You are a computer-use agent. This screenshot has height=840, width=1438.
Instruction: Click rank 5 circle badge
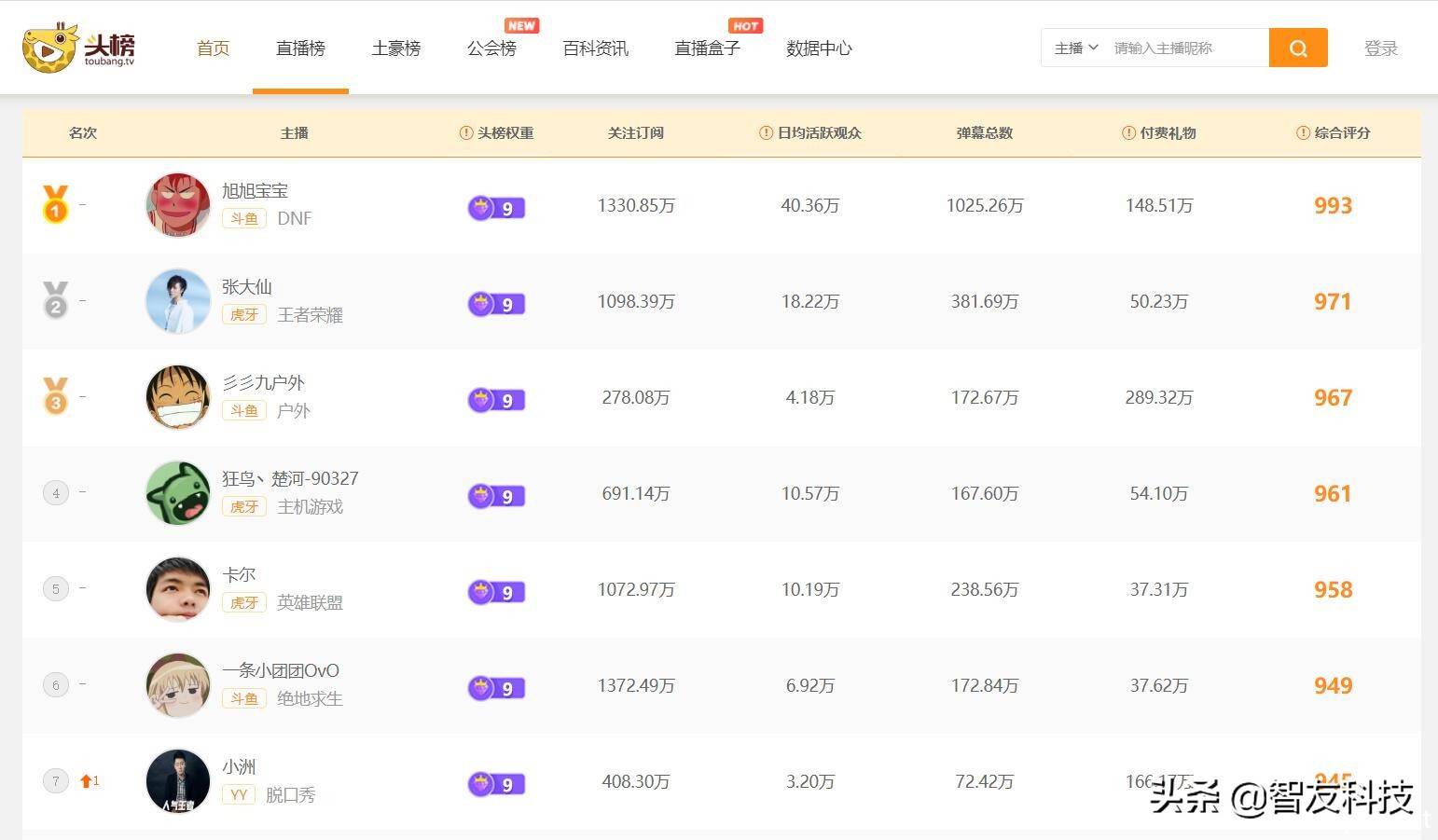56,589
